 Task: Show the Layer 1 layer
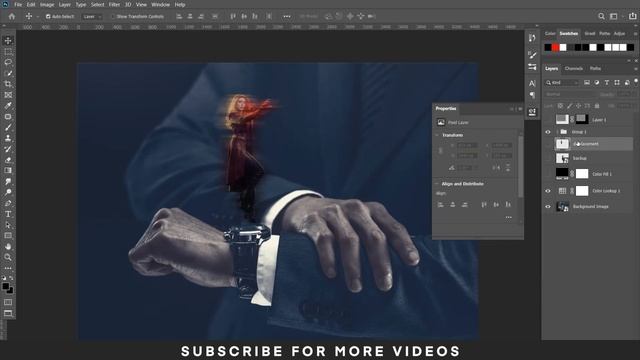548,120
